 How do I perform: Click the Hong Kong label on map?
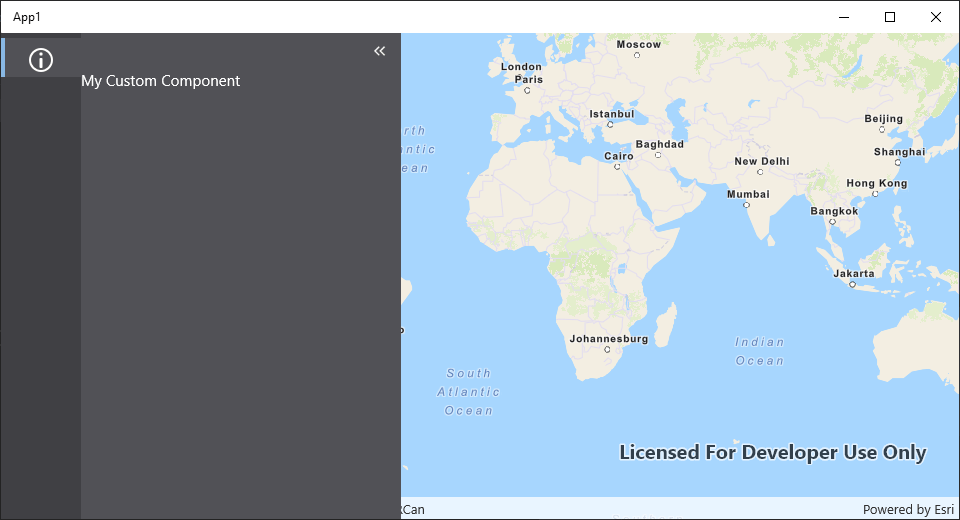point(877,183)
